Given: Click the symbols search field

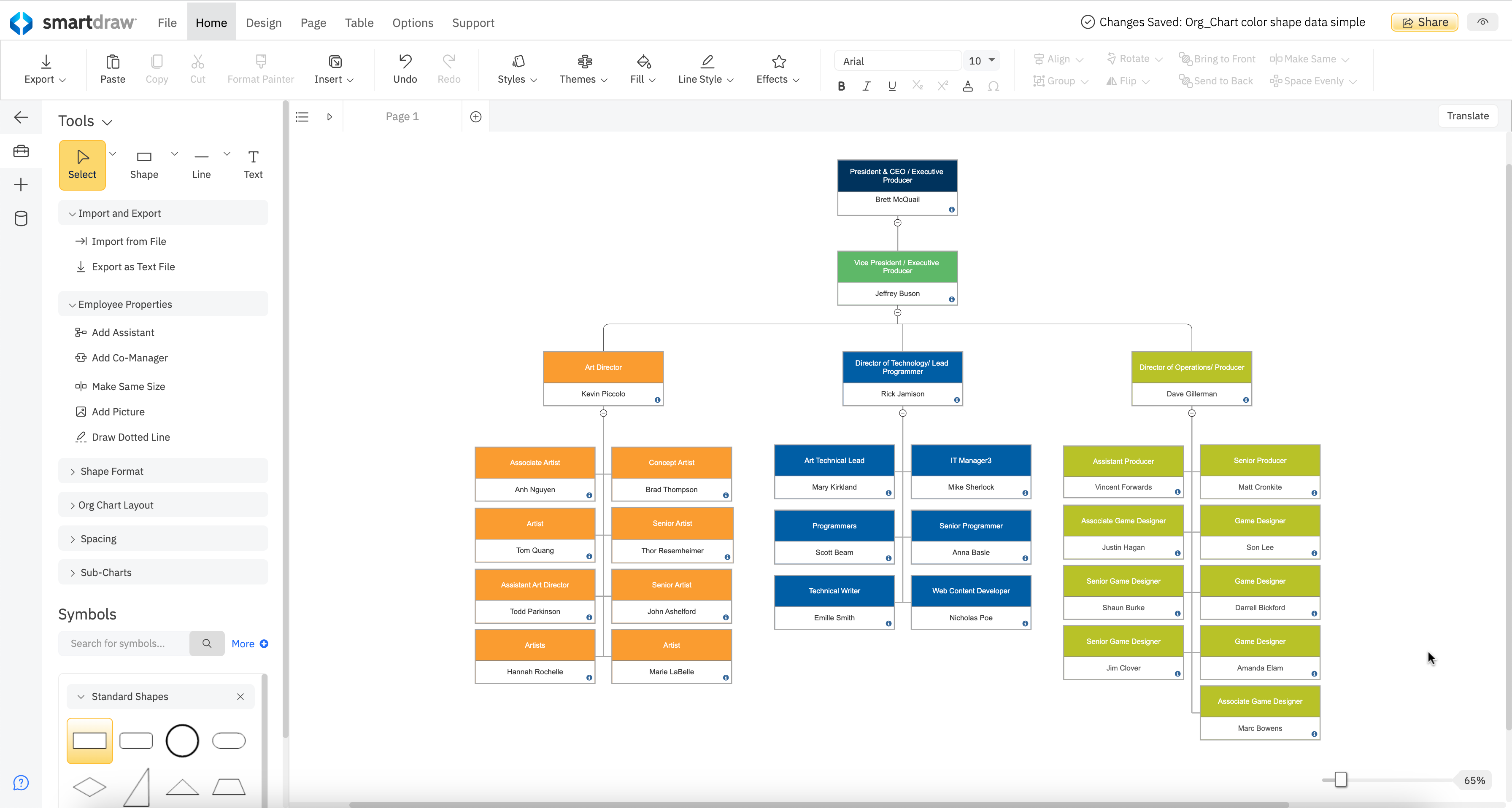Looking at the screenshot, I should pyautogui.click(x=123, y=643).
